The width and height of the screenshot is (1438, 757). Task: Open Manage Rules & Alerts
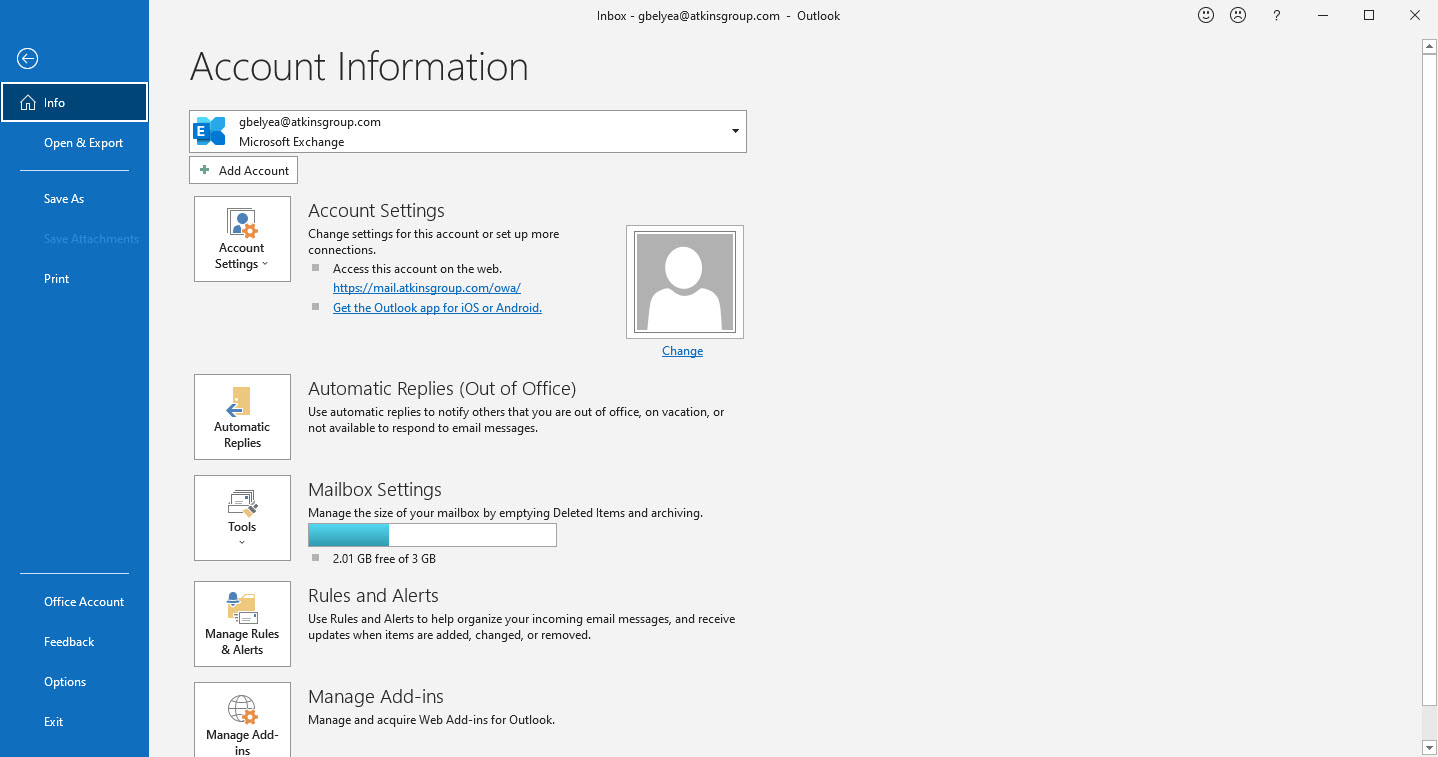pyautogui.click(x=242, y=624)
